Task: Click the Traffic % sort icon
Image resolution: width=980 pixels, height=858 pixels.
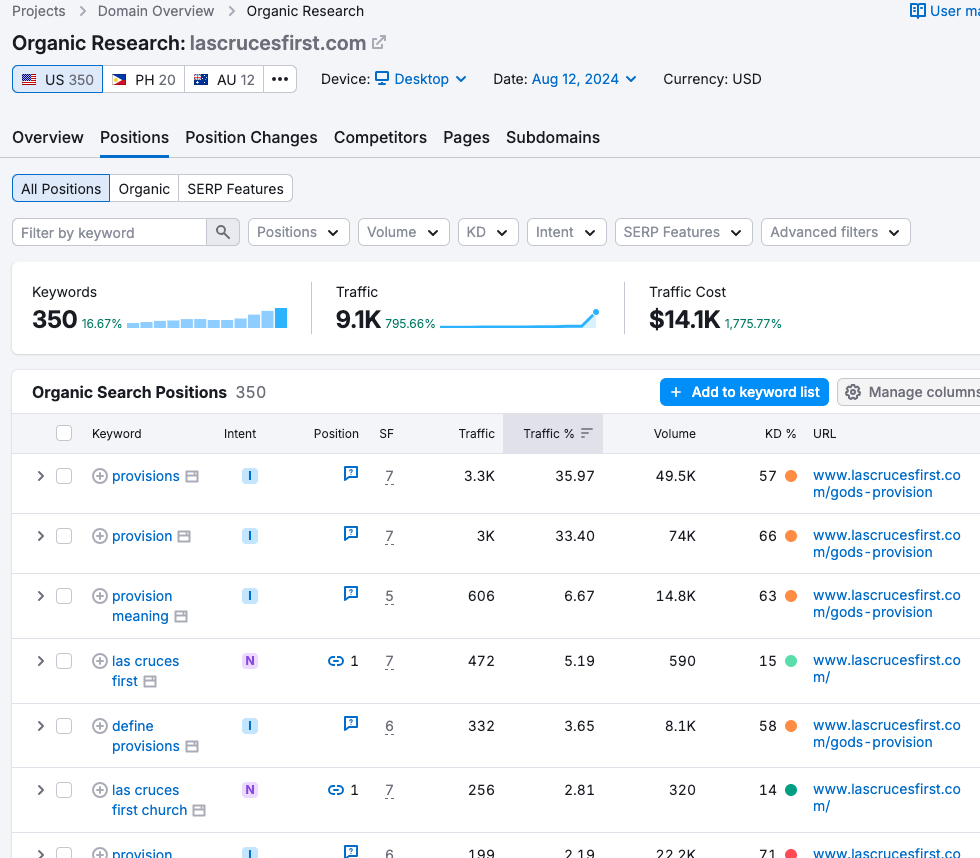Action: pos(586,433)
